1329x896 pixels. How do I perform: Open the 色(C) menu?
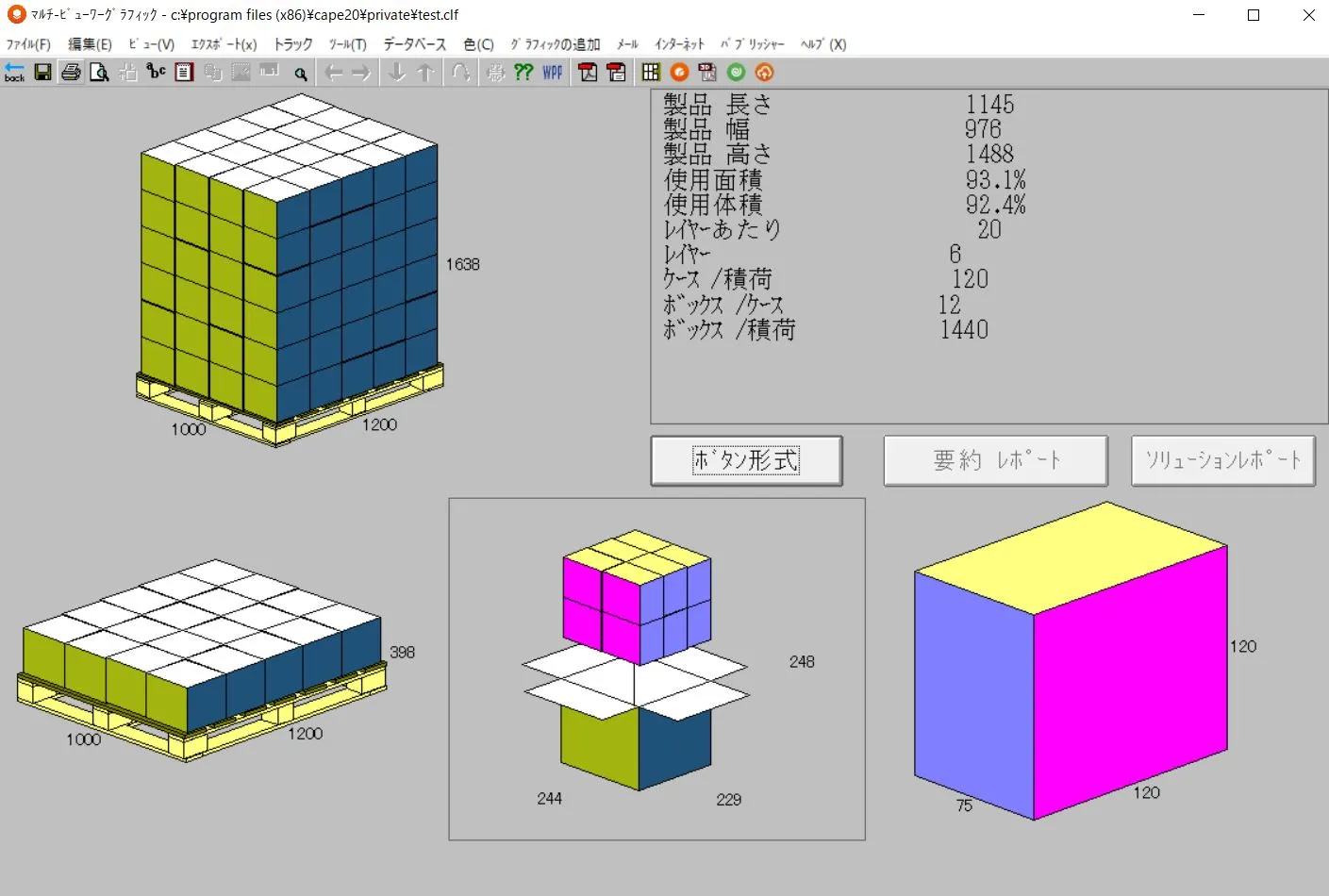[x=478, y=43]
